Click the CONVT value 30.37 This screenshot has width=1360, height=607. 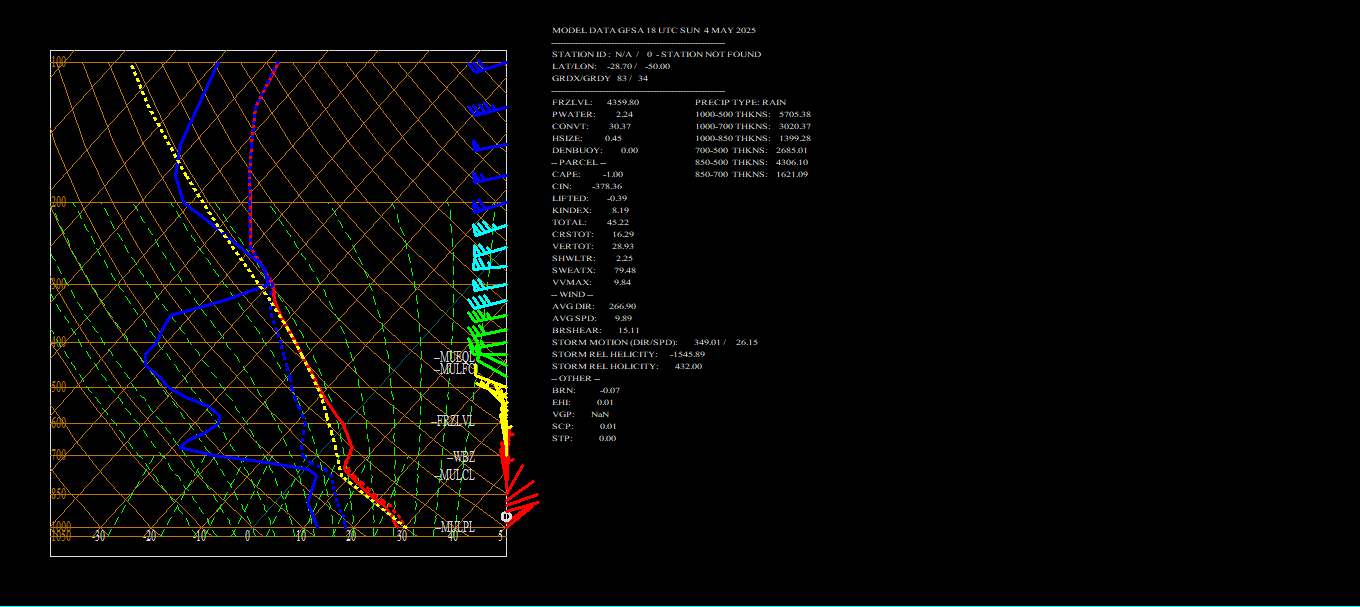pyautogui.click(x=620, y=126)
